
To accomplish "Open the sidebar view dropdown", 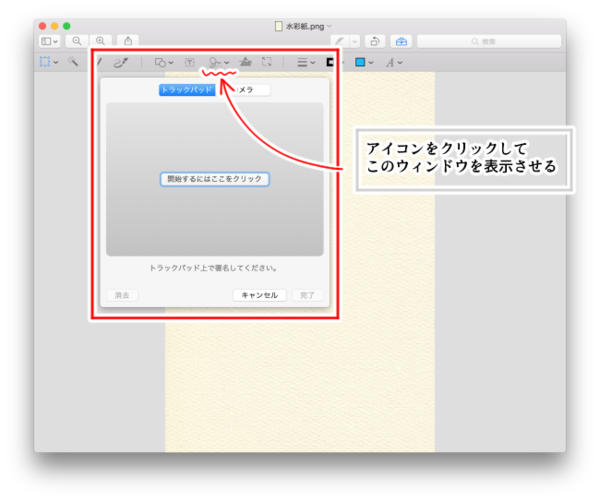I will click(x=49, y=41).
